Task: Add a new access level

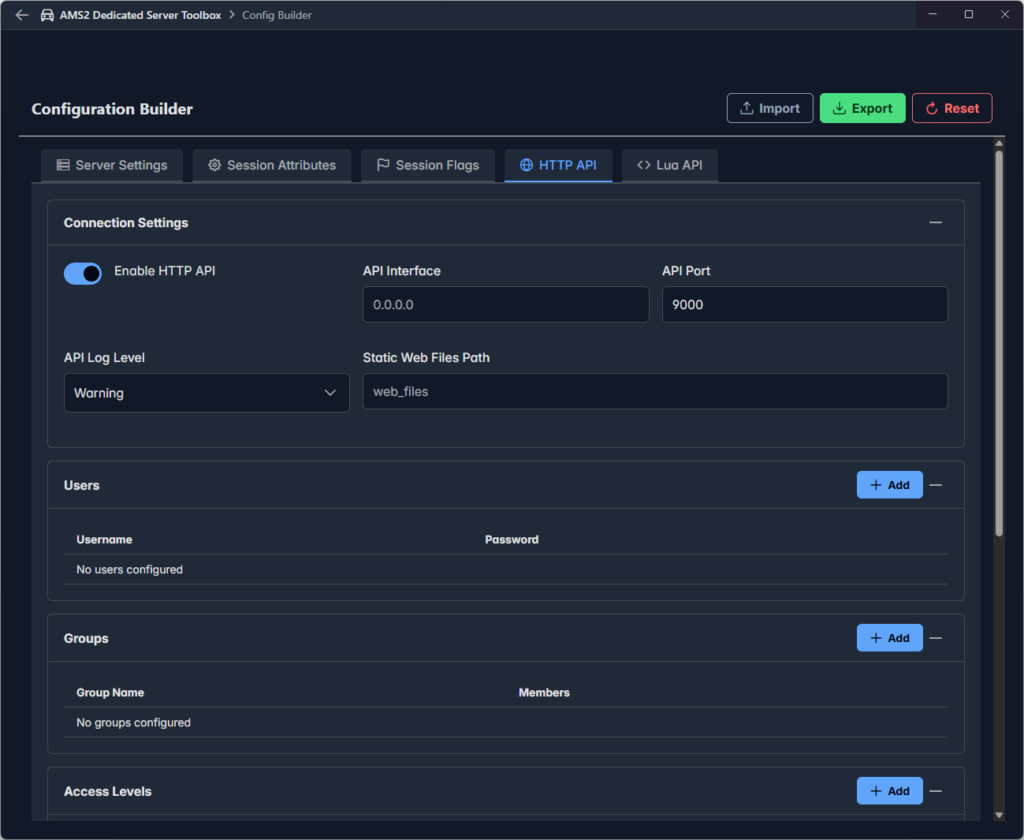Action: click(x=889, y=791)
